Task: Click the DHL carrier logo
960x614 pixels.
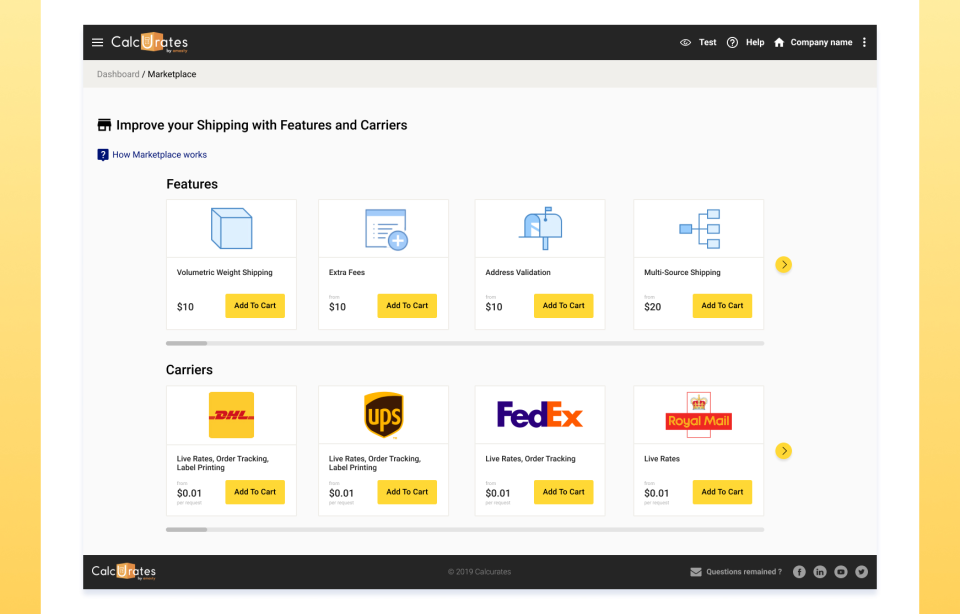Action: 231,415
